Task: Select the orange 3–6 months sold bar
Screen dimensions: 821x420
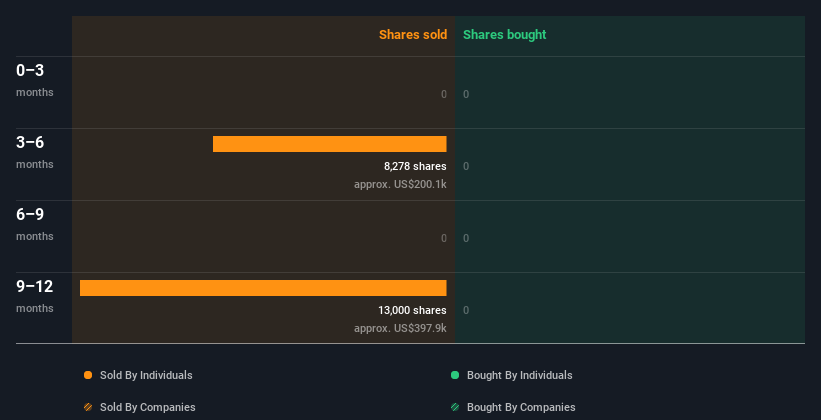Action: 329,144
